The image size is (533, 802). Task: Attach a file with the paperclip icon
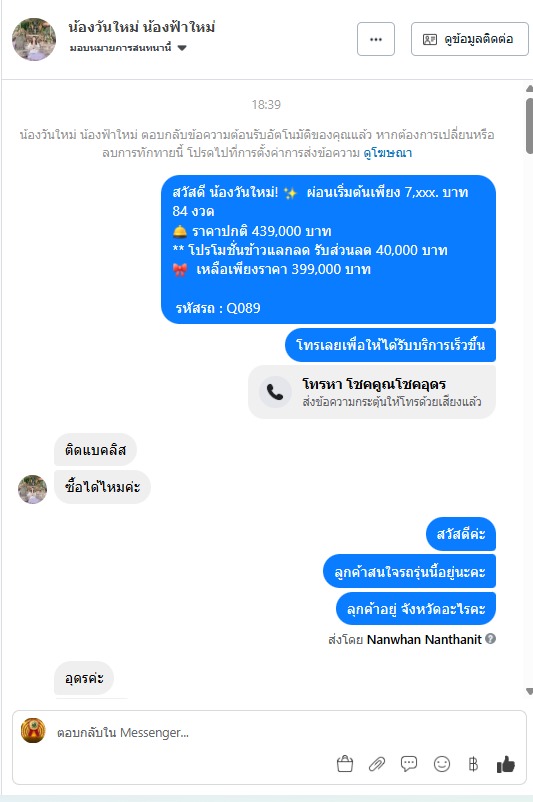[377, 764]
